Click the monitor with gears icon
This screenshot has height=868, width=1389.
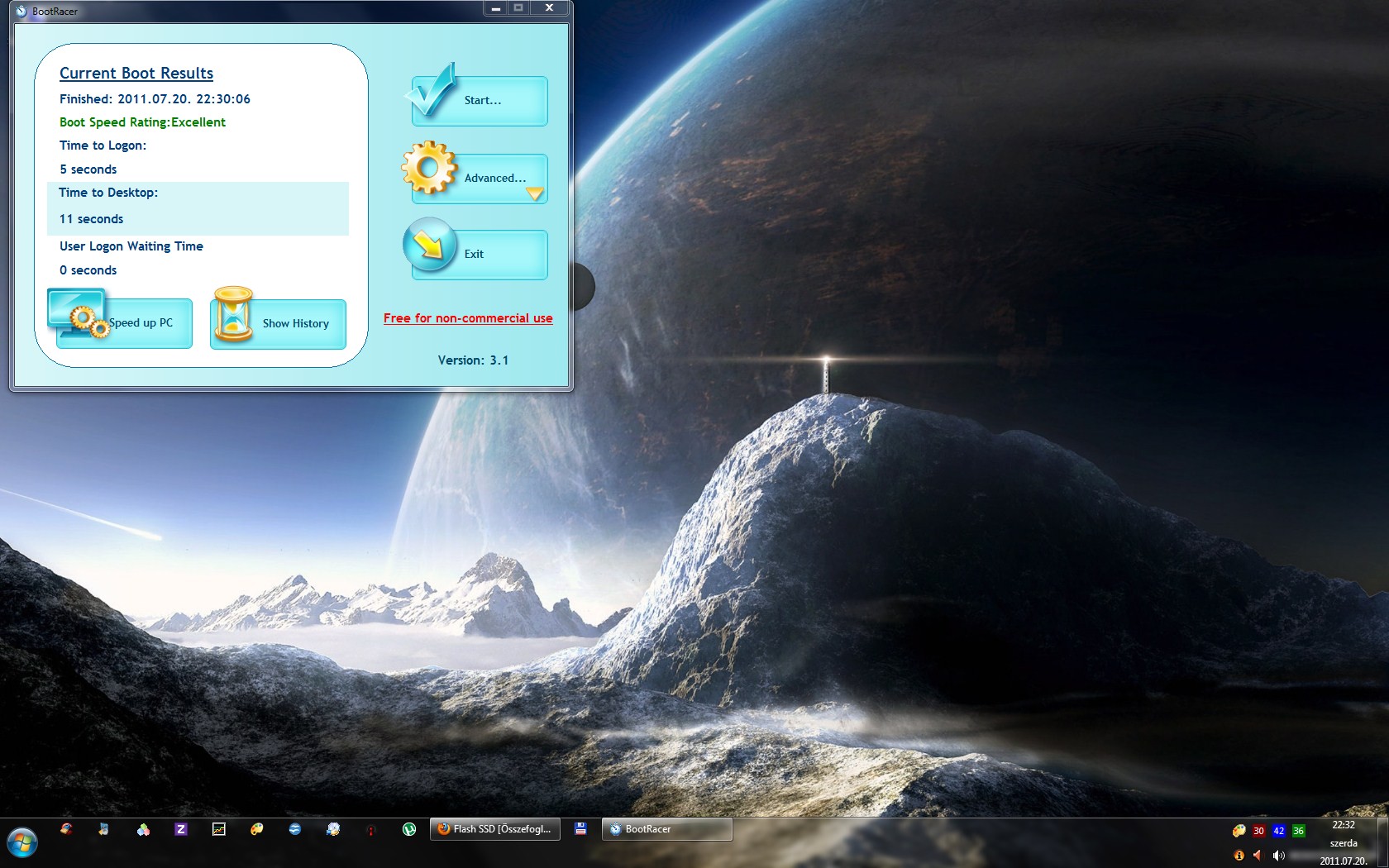[78, 312]
